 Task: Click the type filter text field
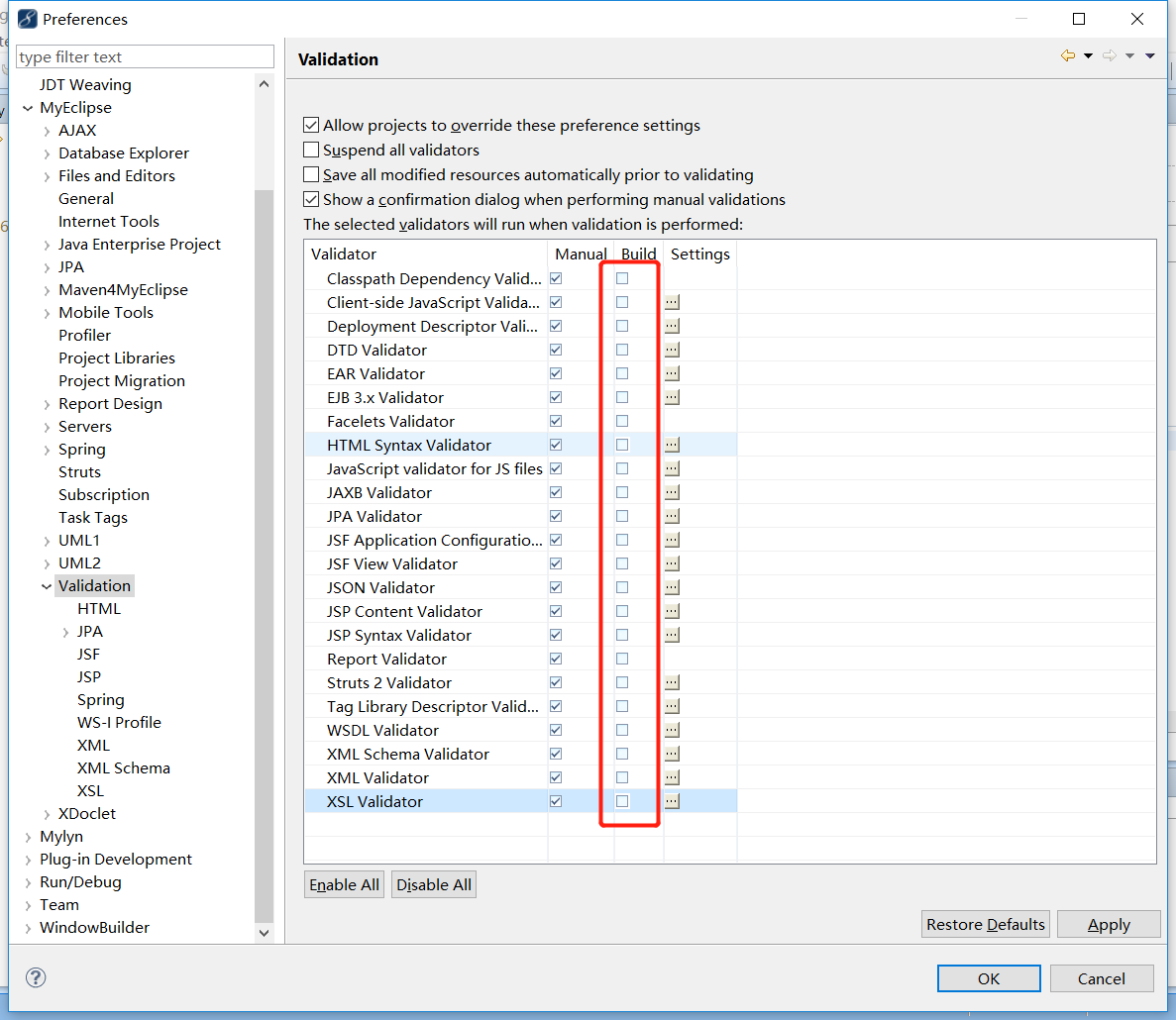(145, 57)
